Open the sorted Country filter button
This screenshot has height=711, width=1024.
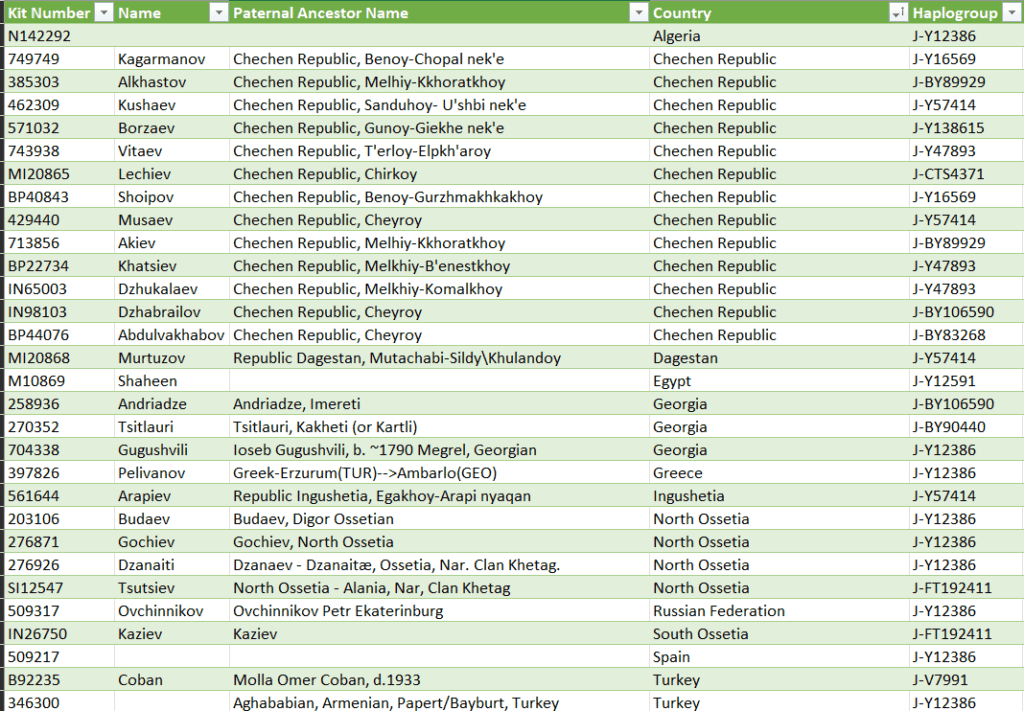(897, 13)
